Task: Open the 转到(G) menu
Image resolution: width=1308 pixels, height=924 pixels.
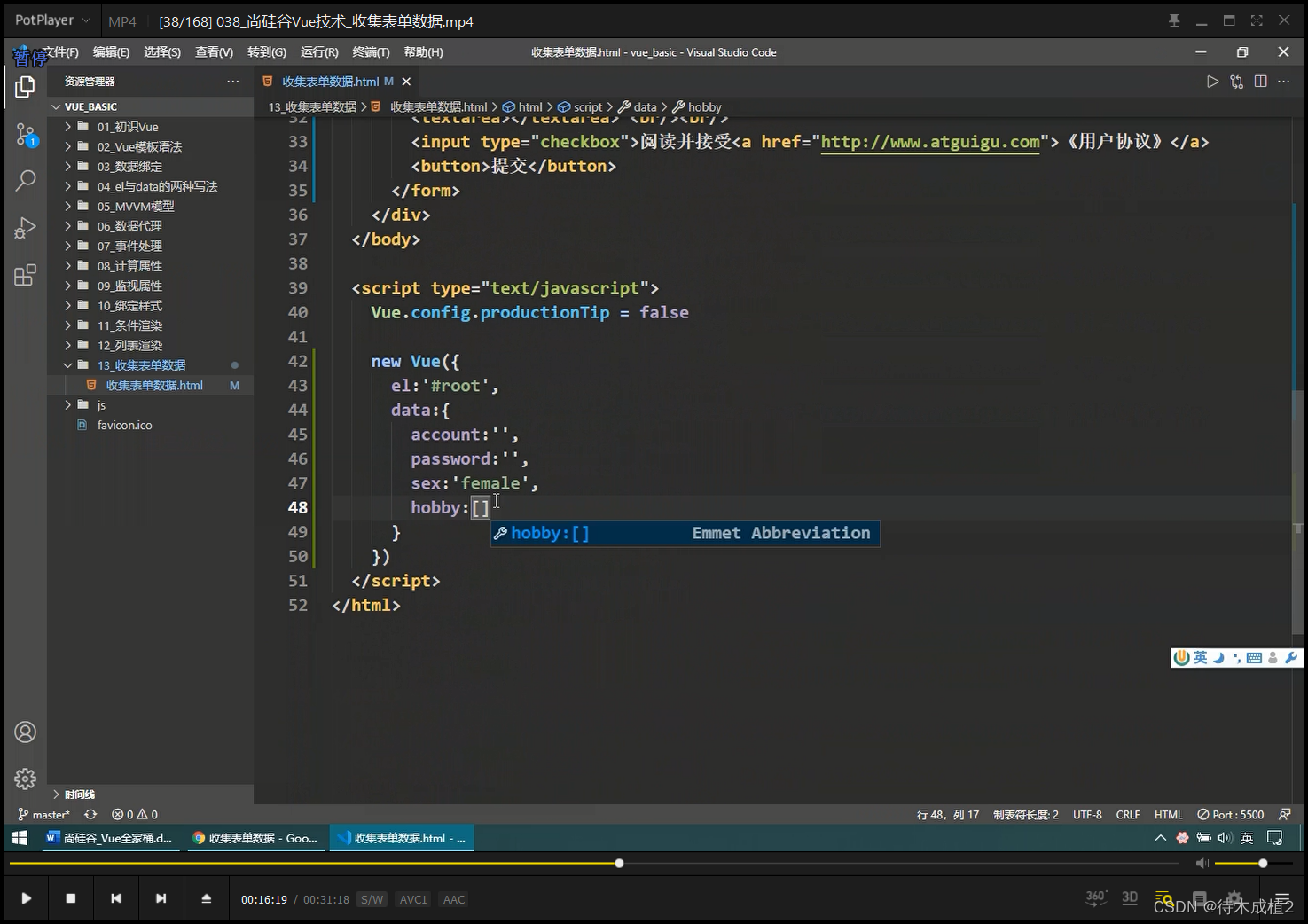Action: click(267, 52)
